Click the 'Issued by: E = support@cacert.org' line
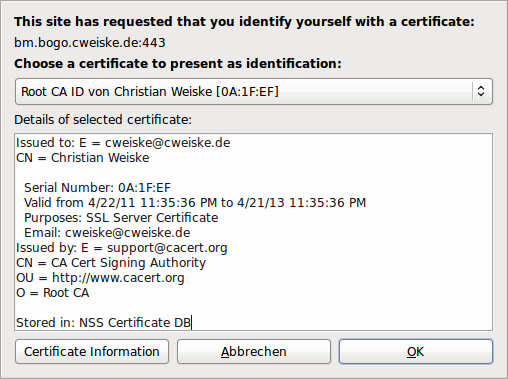Image resolution: width=508 pixels, height=379 pixels. (122, 248)
